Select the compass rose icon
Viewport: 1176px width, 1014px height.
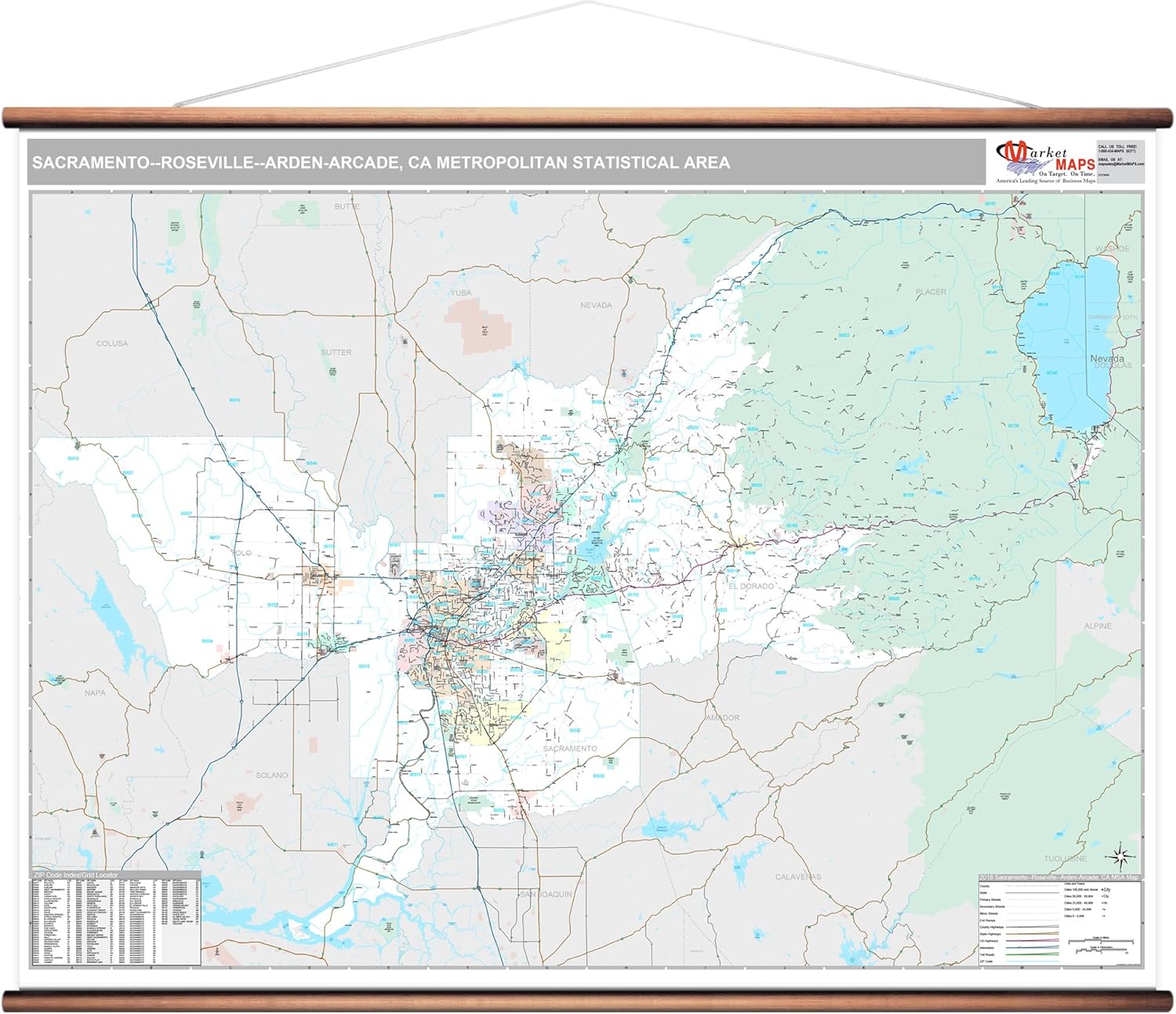point(1120,859)
